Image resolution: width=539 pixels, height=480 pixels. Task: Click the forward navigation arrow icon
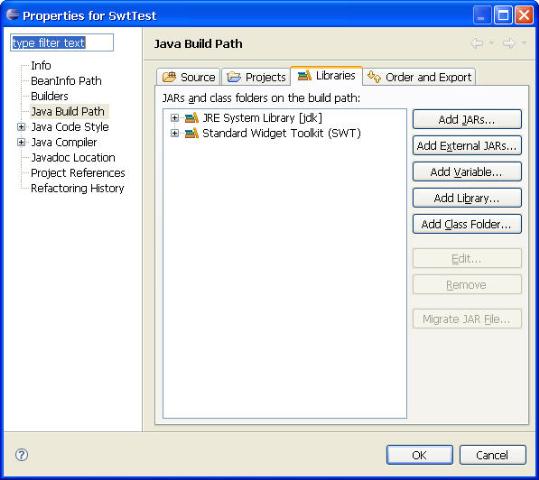[x=509, y=43]
